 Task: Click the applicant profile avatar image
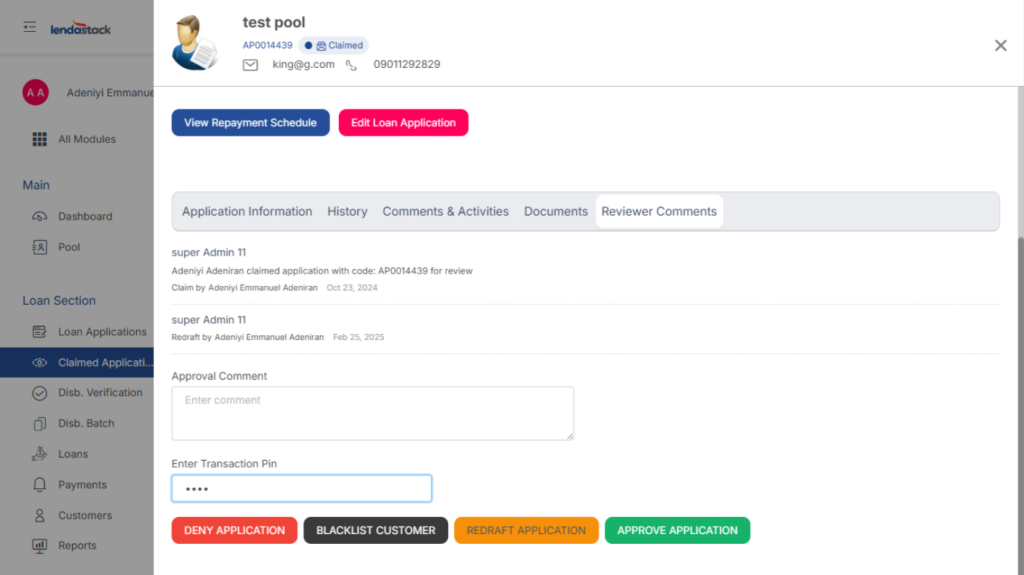pyautogui.click(x=195, y=43)
